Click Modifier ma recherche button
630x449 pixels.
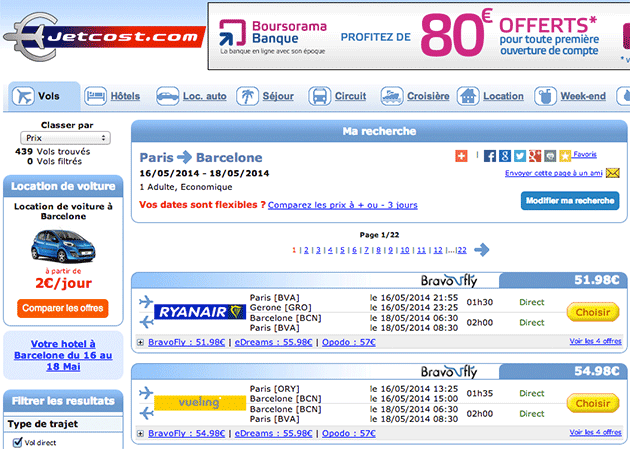click(570, 201)
